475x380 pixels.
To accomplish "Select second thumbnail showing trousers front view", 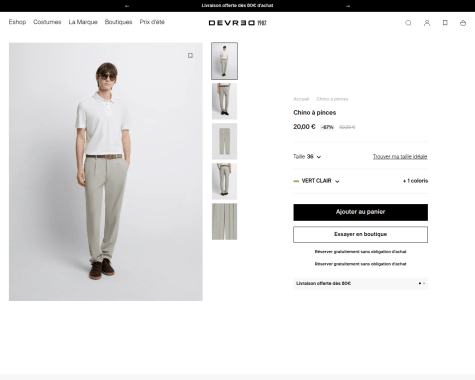I will tap(224, 101).
